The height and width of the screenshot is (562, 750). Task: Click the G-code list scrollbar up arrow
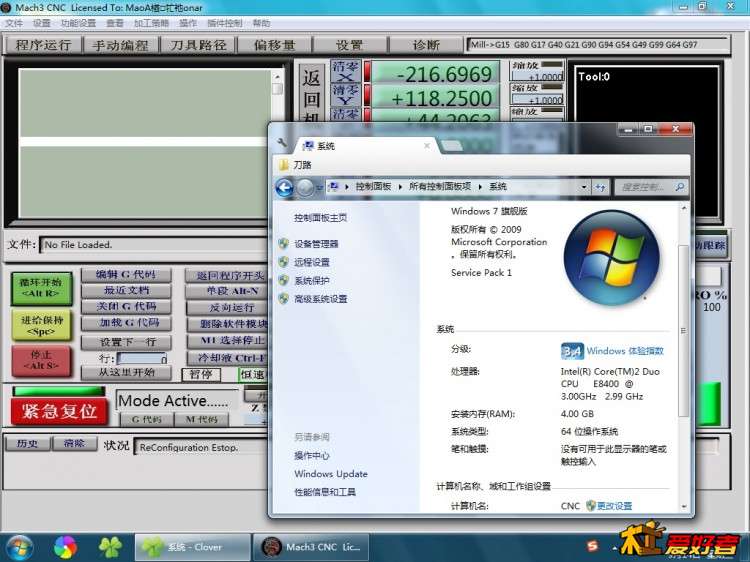277,77
